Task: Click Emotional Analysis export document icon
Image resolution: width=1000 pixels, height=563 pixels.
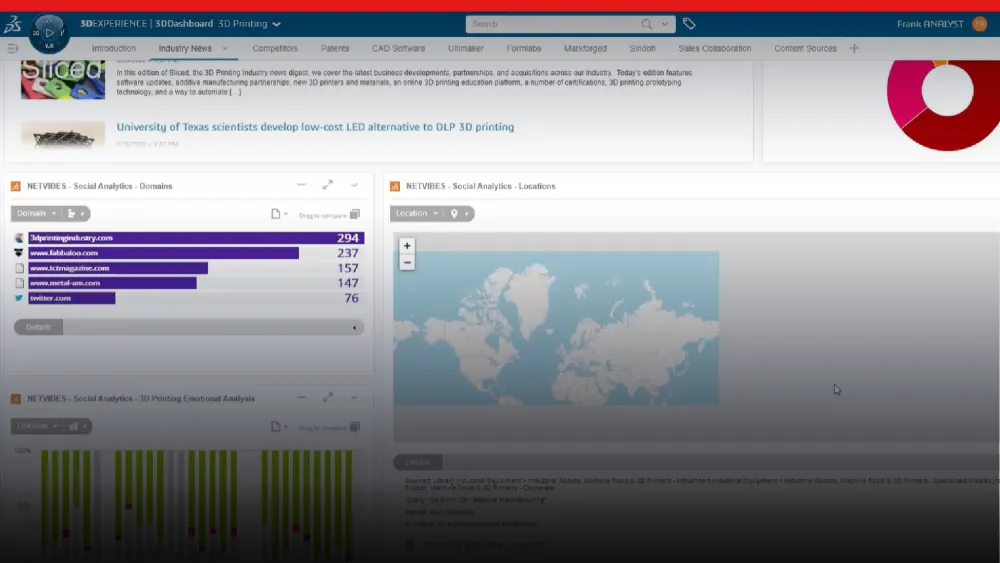Action: pyautogui.click(x=276, y=426)
